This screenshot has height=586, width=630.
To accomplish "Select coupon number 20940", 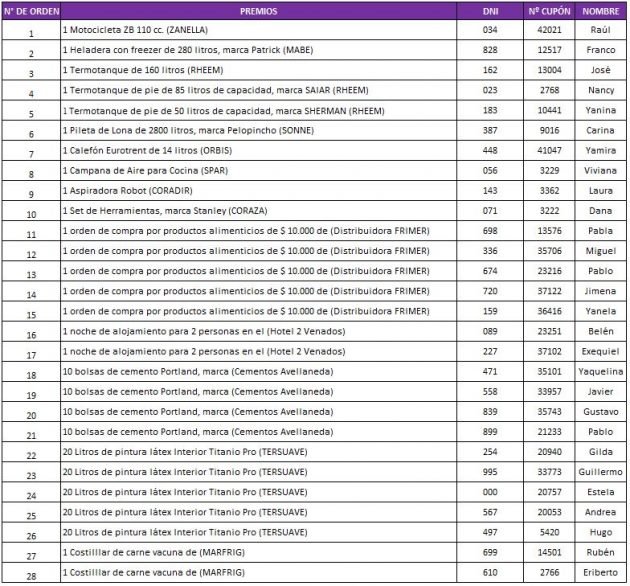I will 549,452.
